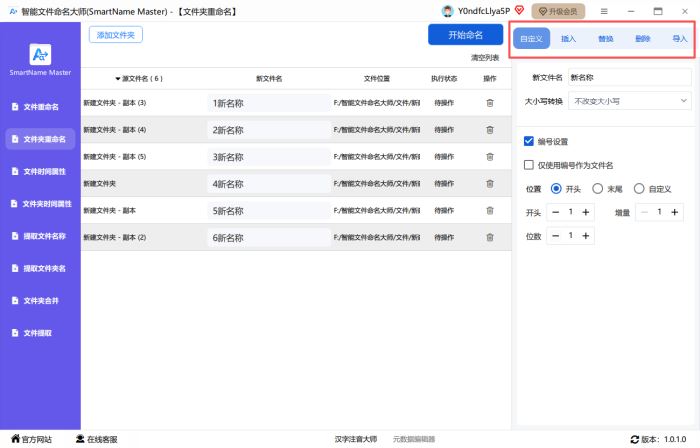Click the version refresh icon

(x=634, y=440)
